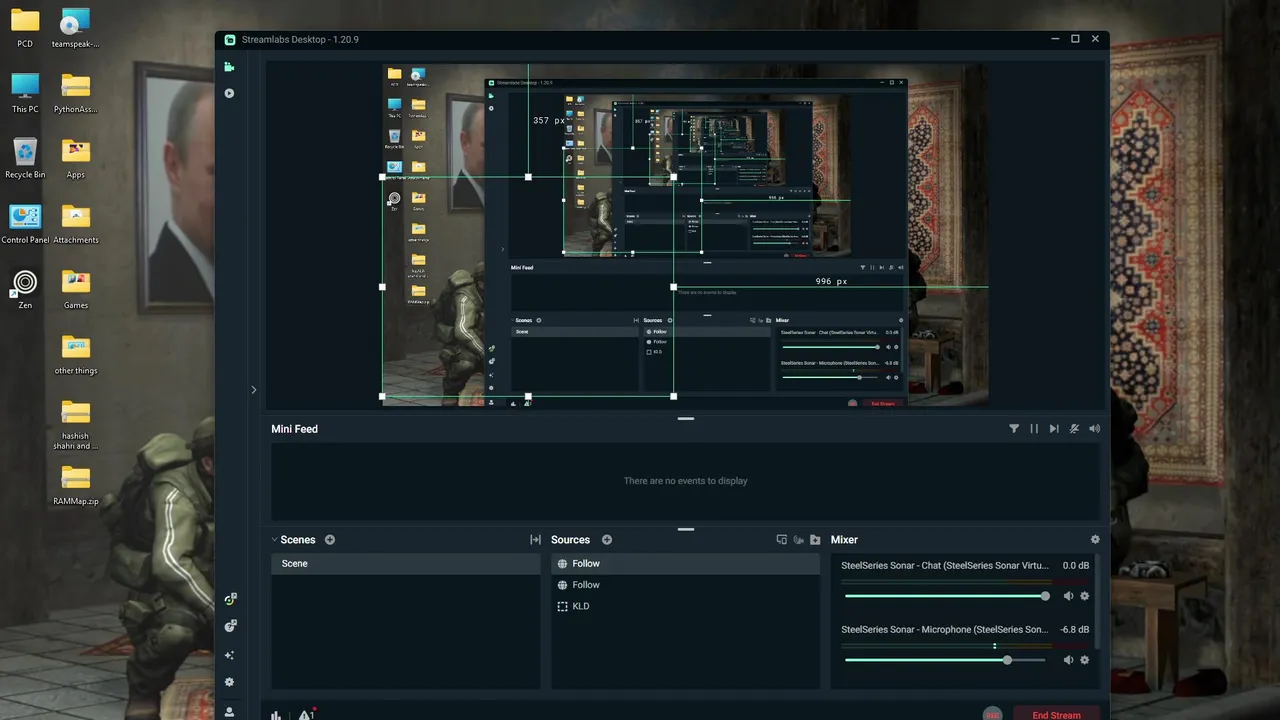Screen dimensions: 1280x720
Task: Open SteelSeries Sonar Microphone settings gear
Action: click(1085, 660)
